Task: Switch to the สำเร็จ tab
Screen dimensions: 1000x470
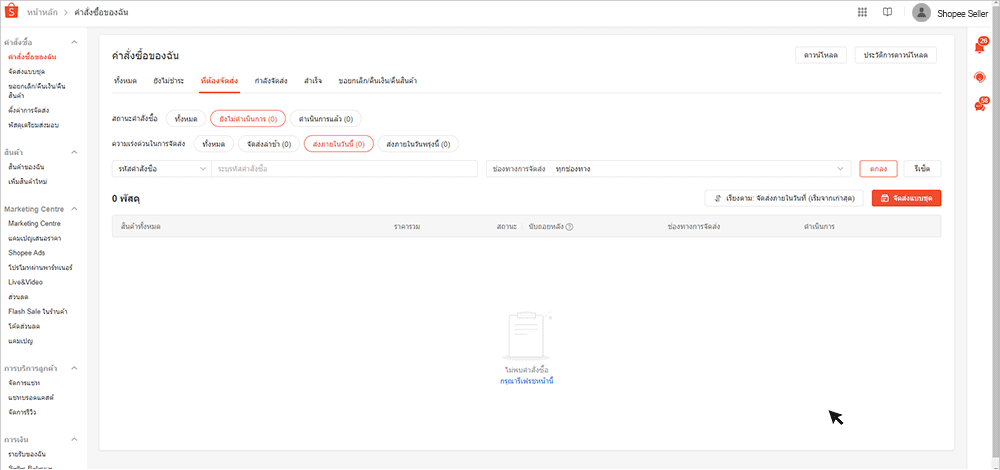Action: tap(313, 81)
